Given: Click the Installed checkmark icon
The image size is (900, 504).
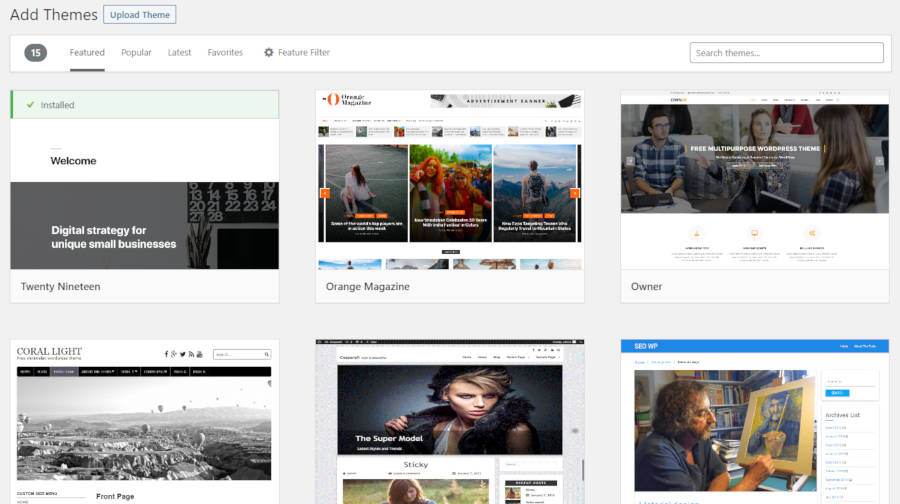Looking at the screenshot, I should coord(30,105).
